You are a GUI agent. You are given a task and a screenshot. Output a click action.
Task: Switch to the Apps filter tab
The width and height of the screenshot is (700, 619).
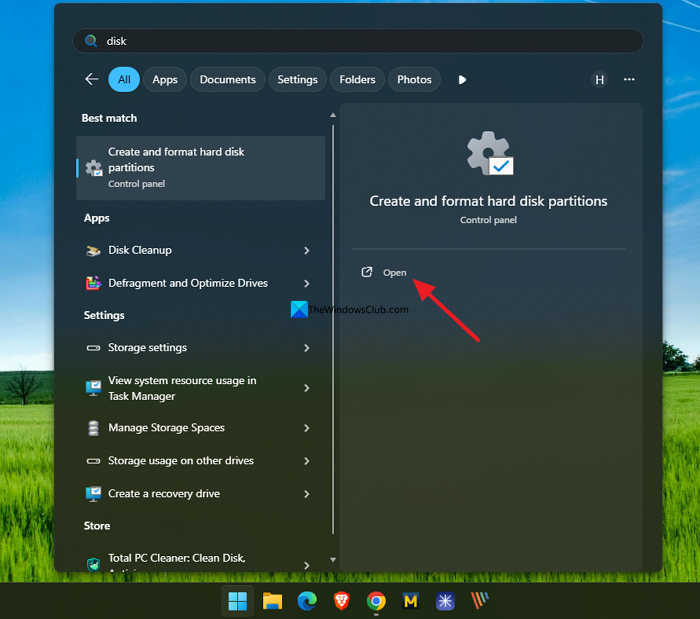tap(165, 79)
